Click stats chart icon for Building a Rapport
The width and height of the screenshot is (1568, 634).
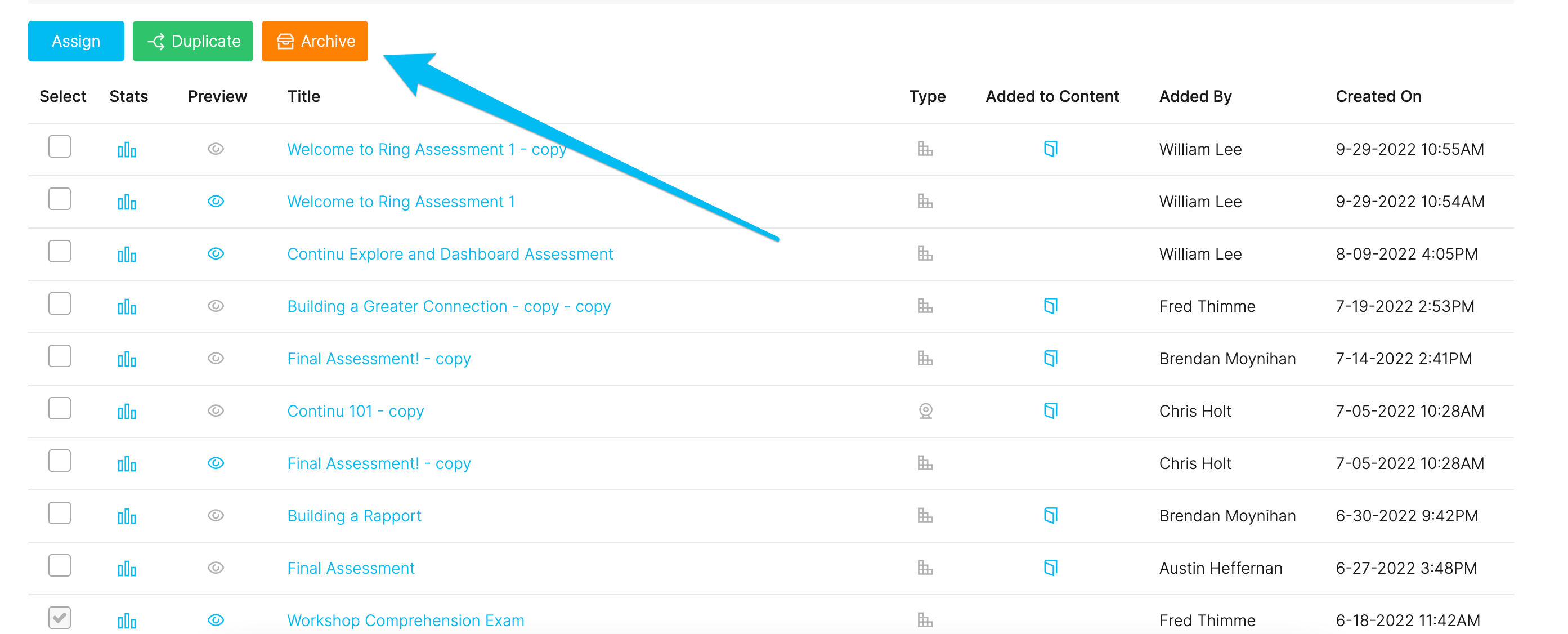(x=127, y=516)
